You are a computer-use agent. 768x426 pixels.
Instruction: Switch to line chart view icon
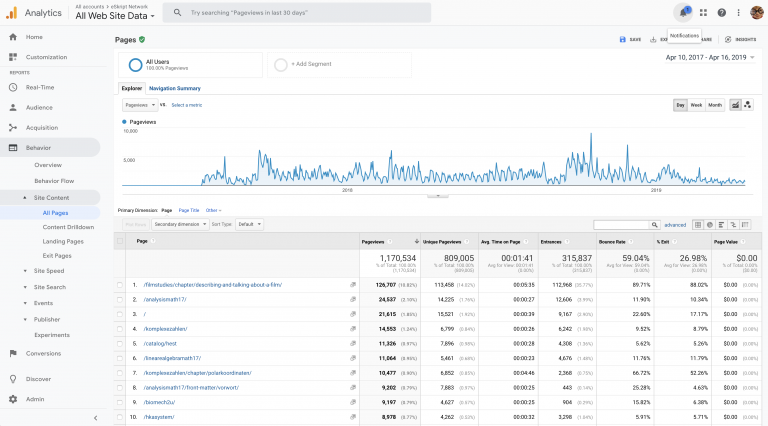coord(735,105)
